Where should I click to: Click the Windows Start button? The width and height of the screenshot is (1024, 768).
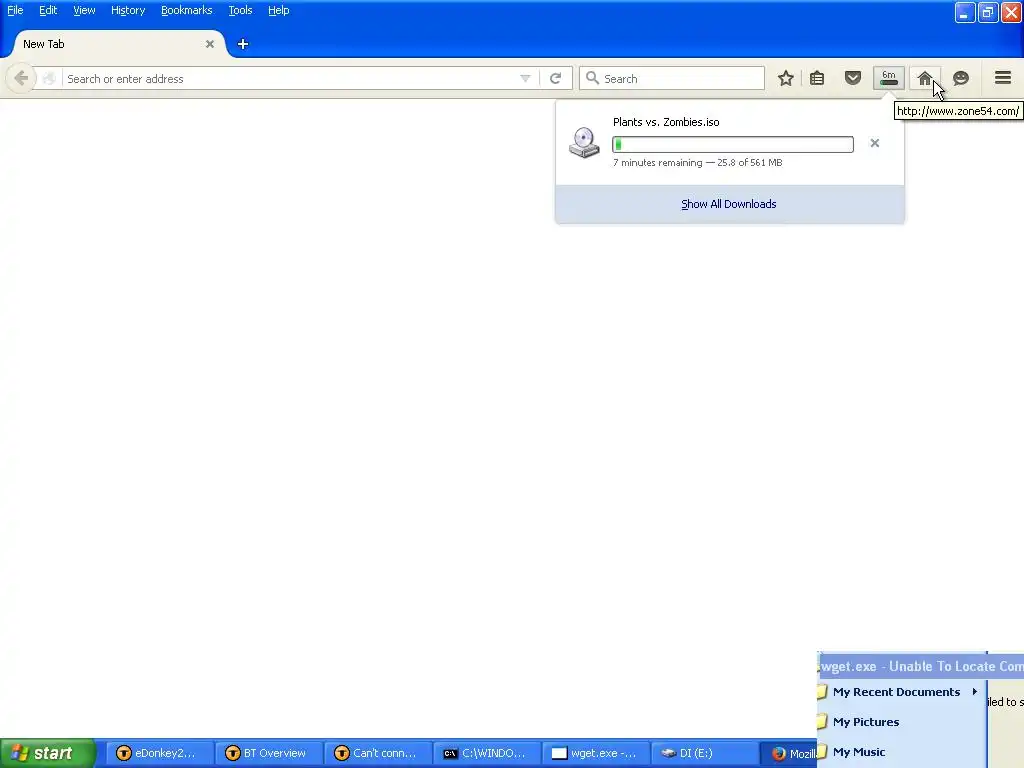pos(47,753)
